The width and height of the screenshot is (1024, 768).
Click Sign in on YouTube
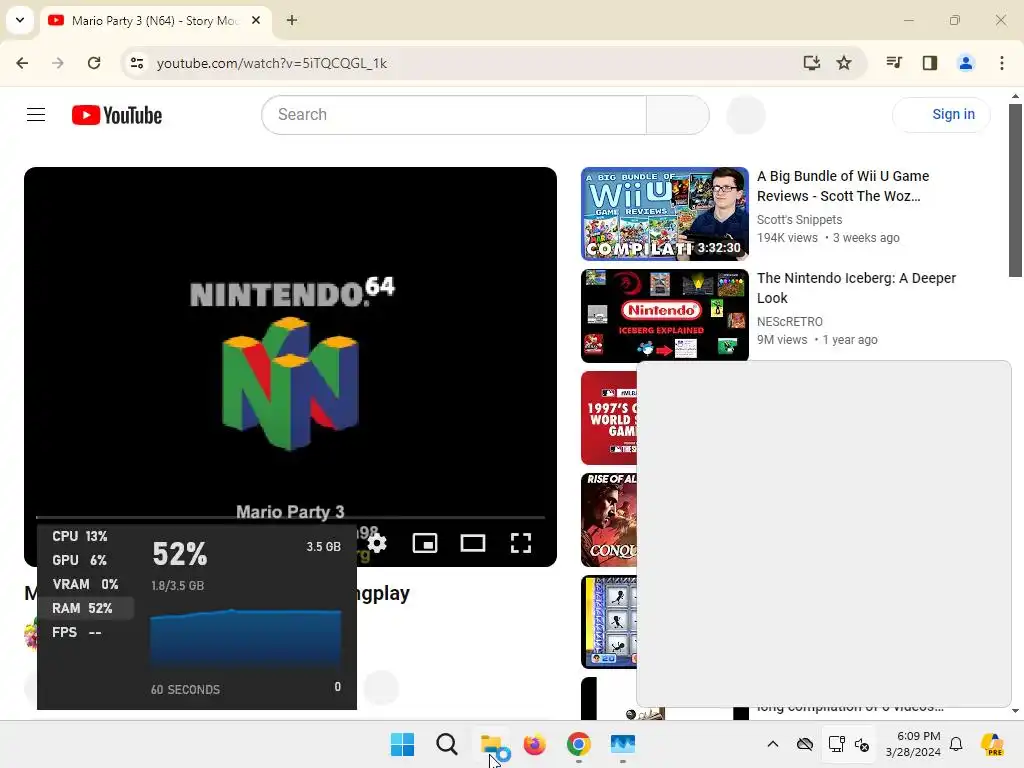pyautogui.click(x=941, y=114)
